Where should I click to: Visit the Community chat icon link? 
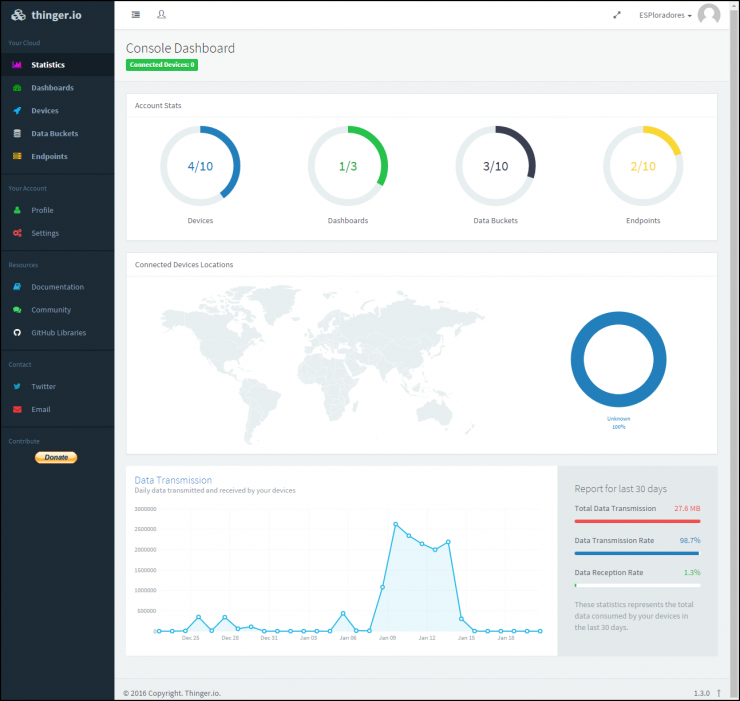click(17, 310)
